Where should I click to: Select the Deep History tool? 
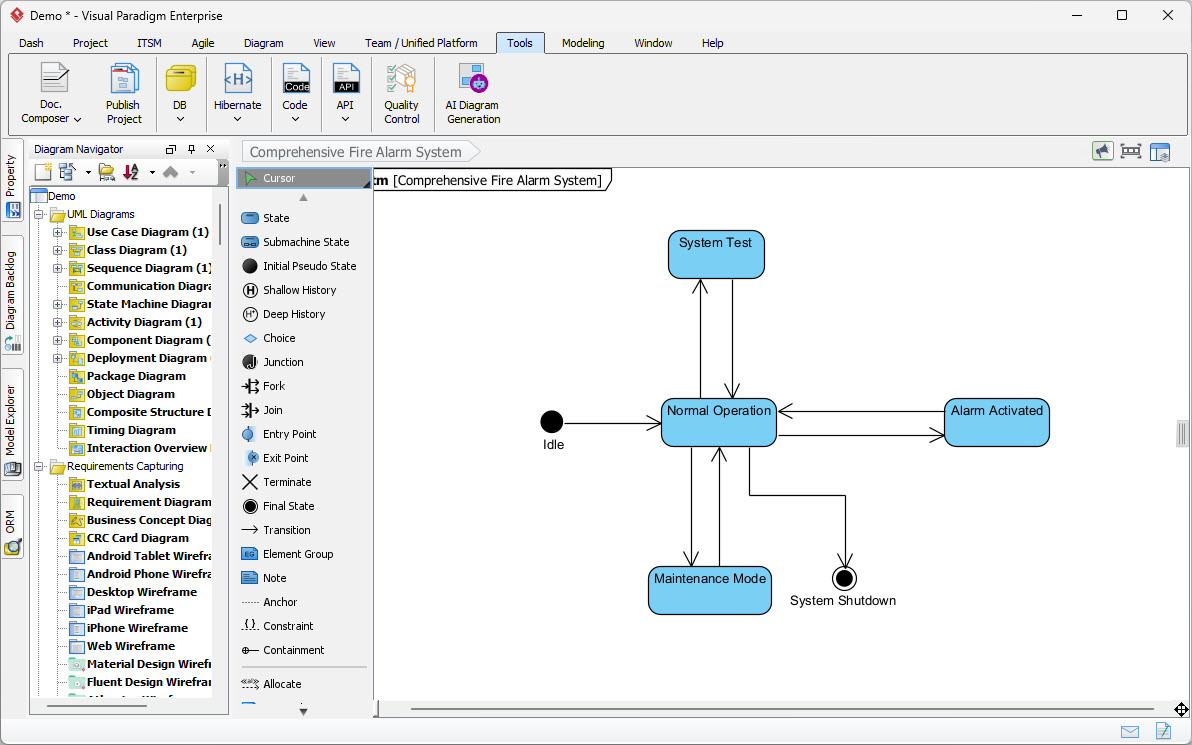point(284,314)
